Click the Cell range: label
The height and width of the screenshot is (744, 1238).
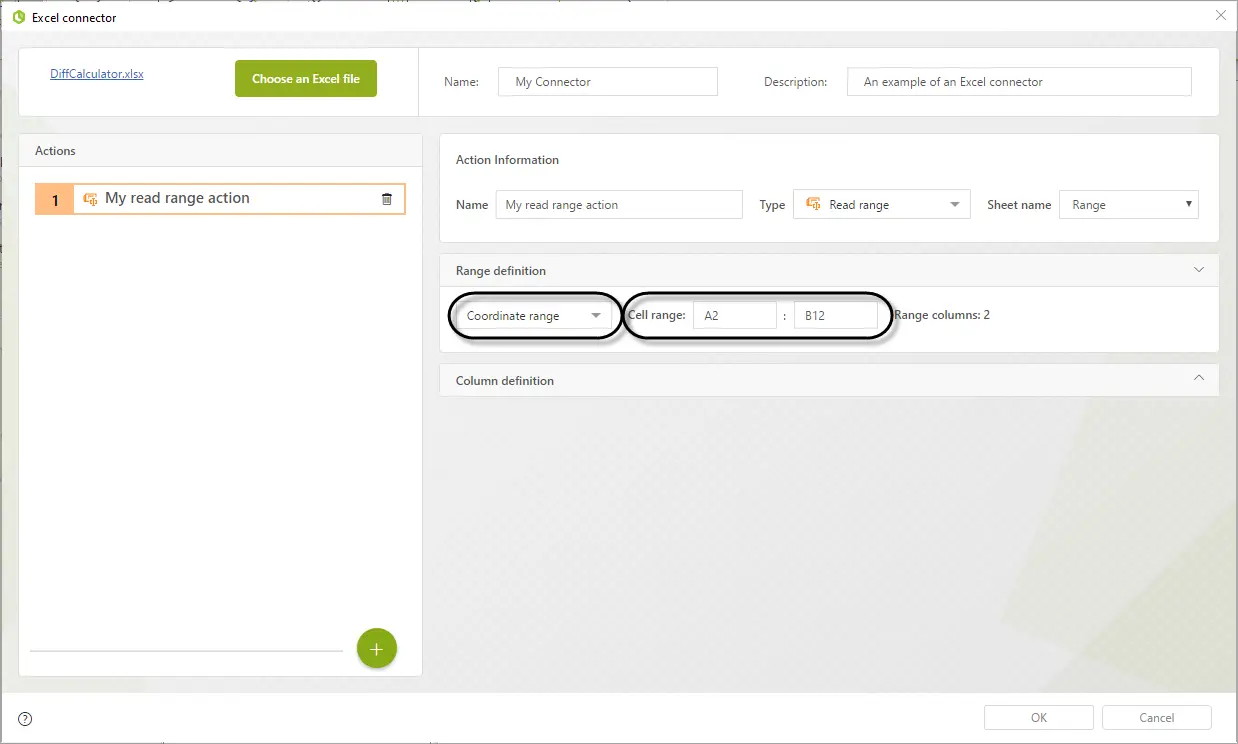[x=657, y=315]
